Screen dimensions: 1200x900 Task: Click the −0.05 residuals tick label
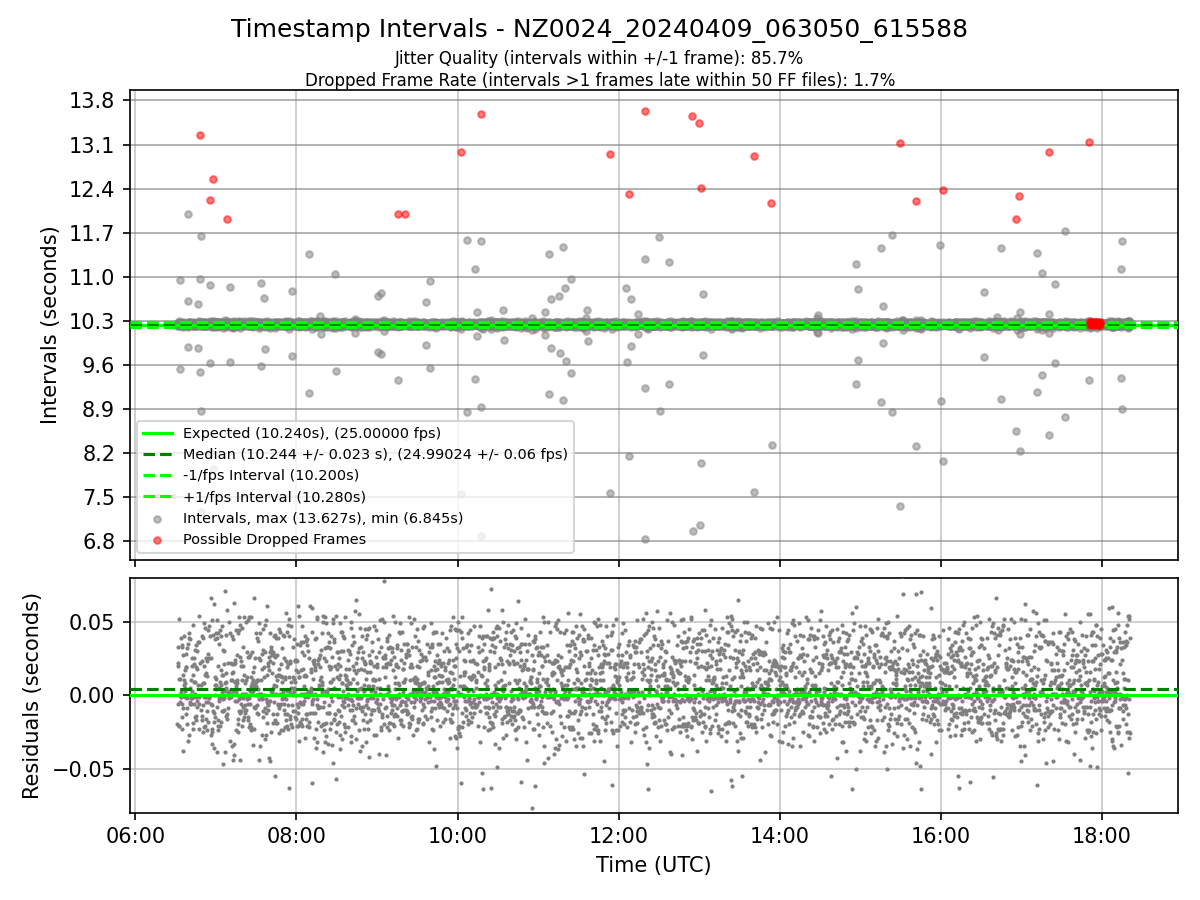[x=84, y=770]
